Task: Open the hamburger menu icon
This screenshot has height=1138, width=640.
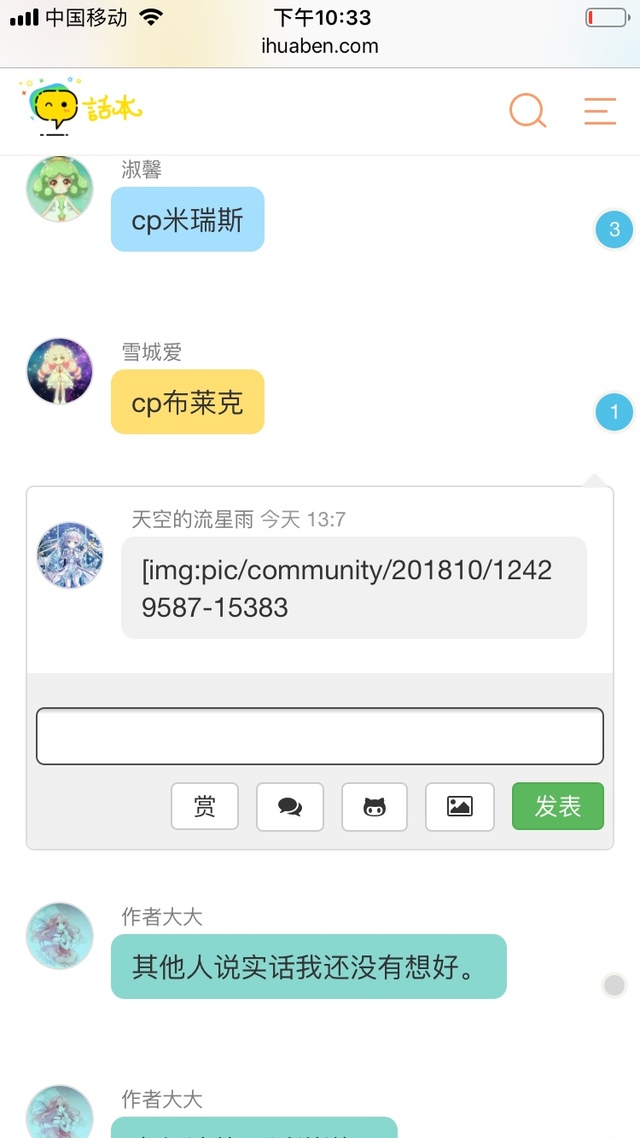Action: tap(600, 111)
